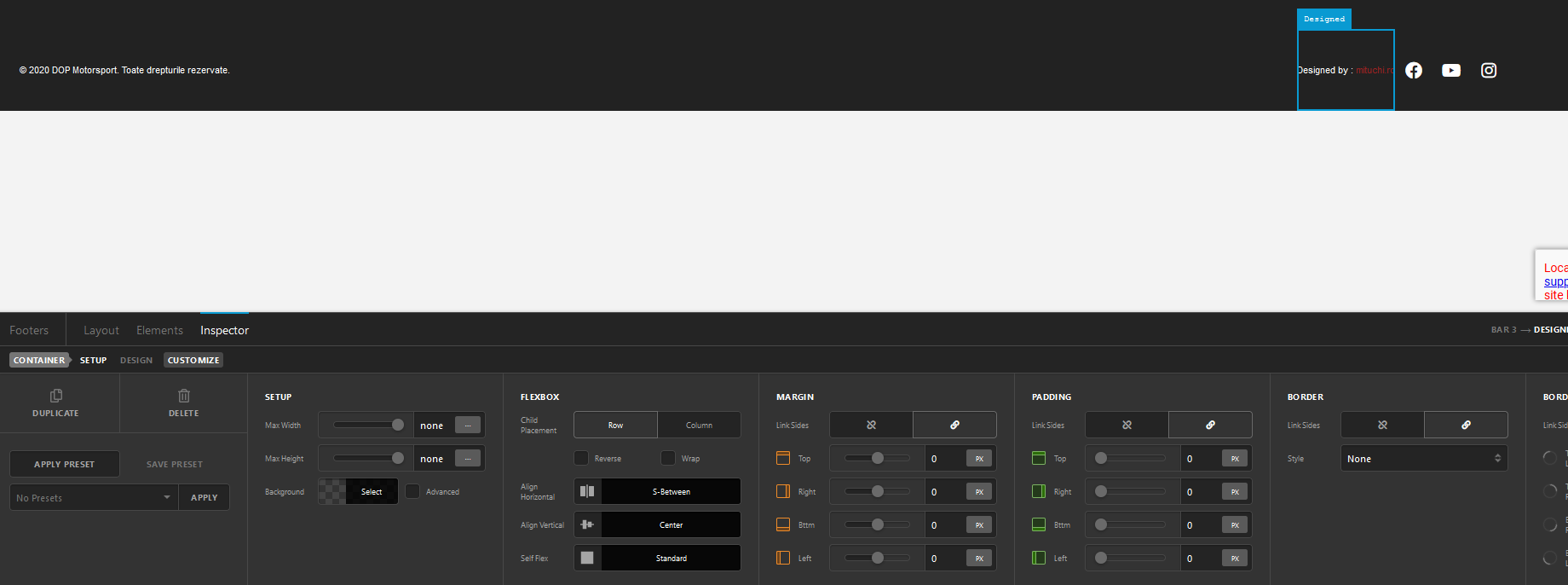
Task: Select the Designed element label tag
Action: 1324,19
